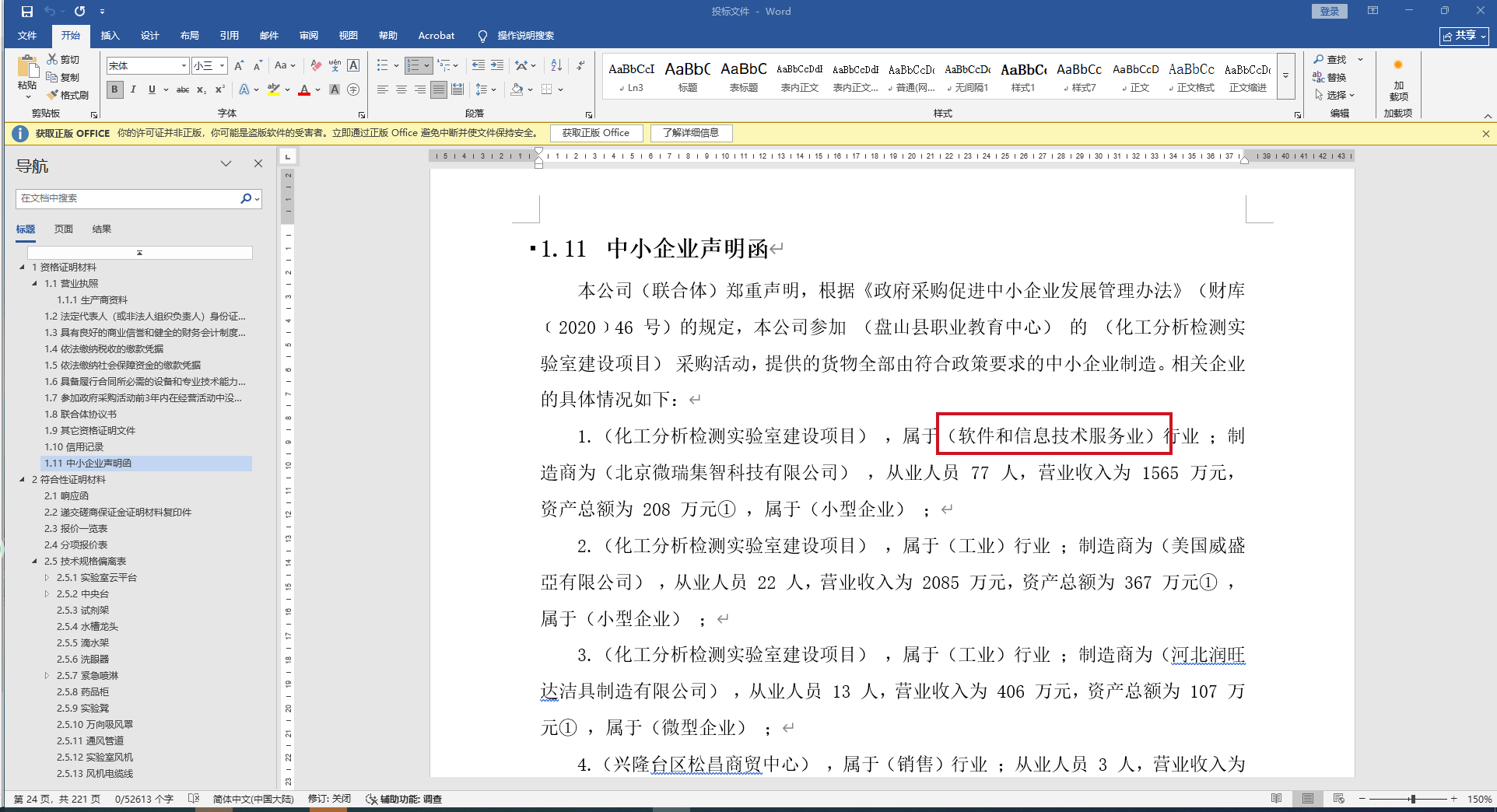Click the red font color swatch
The image size is (1497, 812).
click(304, 90)
